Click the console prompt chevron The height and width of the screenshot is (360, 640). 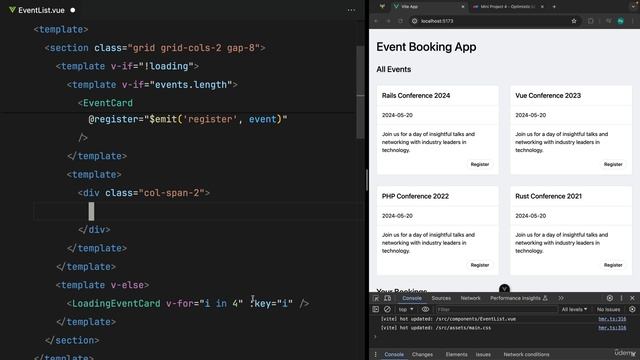375,336
